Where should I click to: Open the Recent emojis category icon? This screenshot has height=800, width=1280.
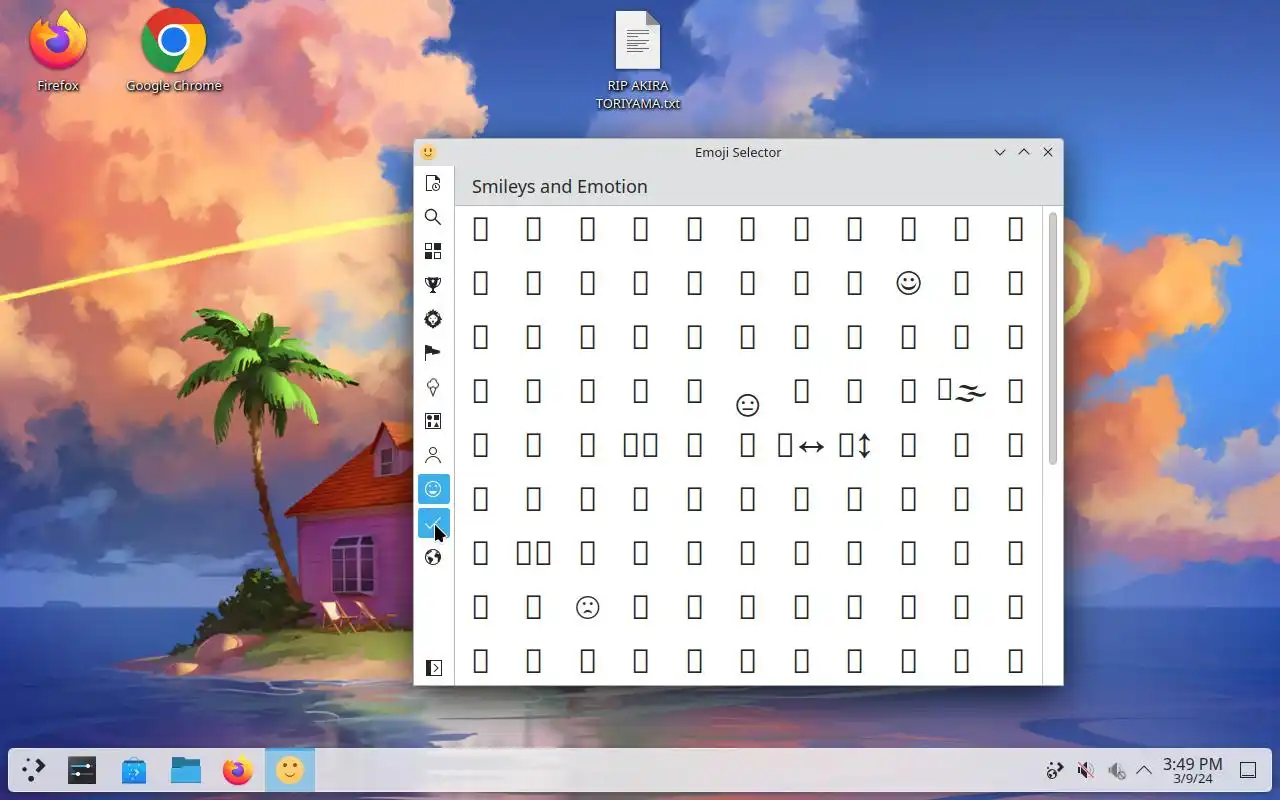point(433,183)
